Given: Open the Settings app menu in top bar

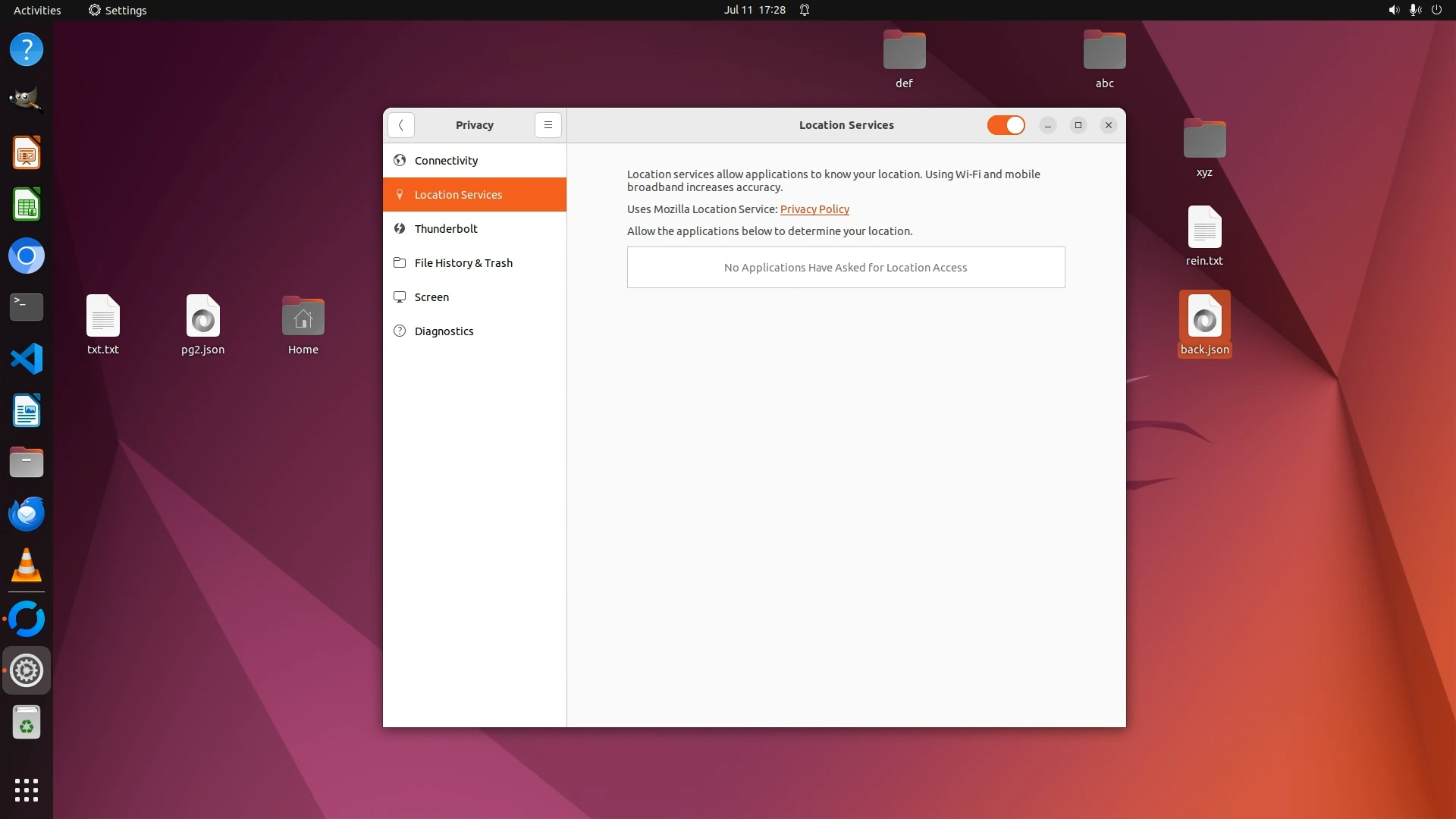Looking at the screenshot, I should pyautogui.click(x=118, y=10).
